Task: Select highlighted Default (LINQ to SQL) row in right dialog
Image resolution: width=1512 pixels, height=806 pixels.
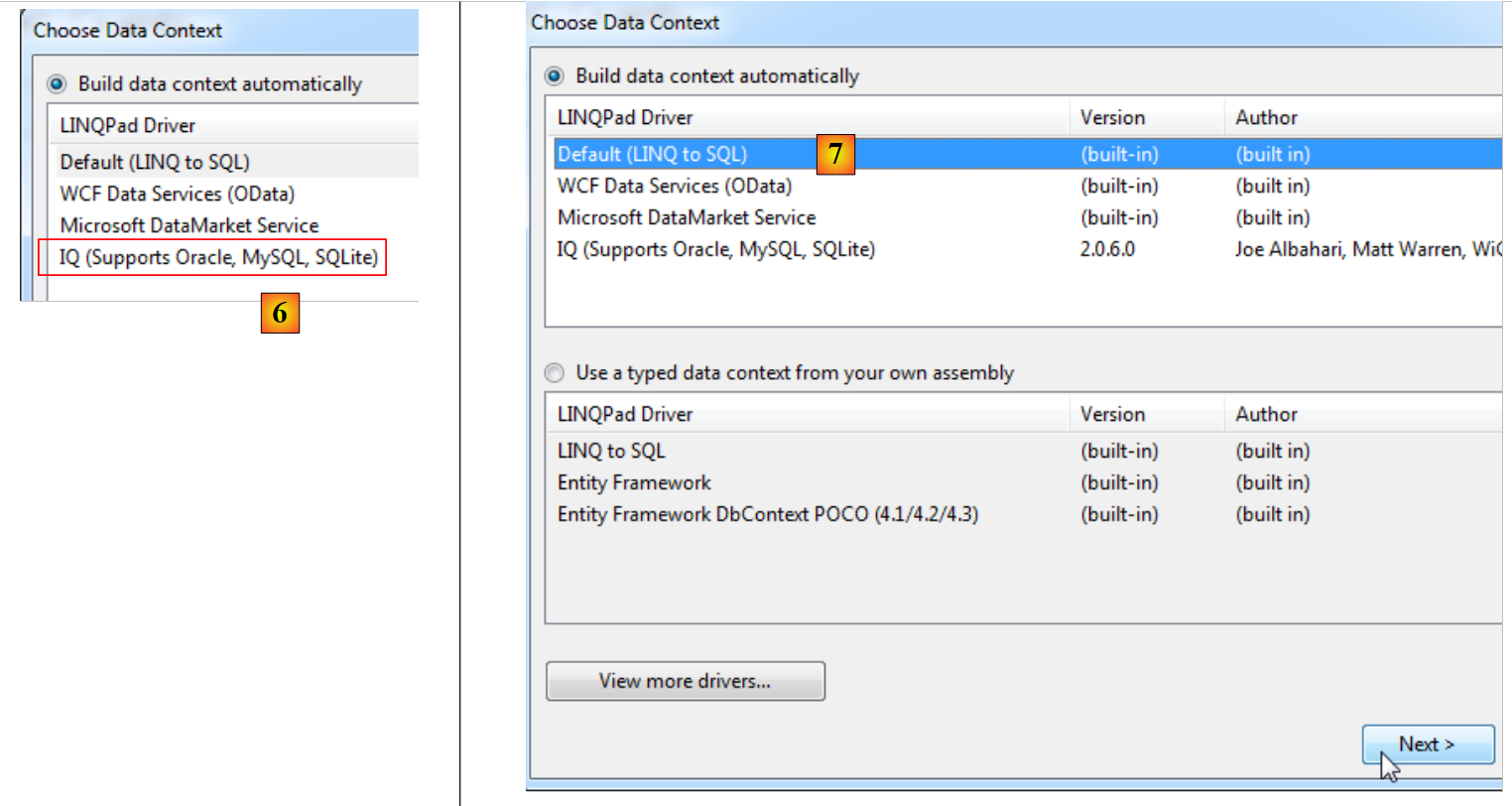Action: click(x=652, y=155)
